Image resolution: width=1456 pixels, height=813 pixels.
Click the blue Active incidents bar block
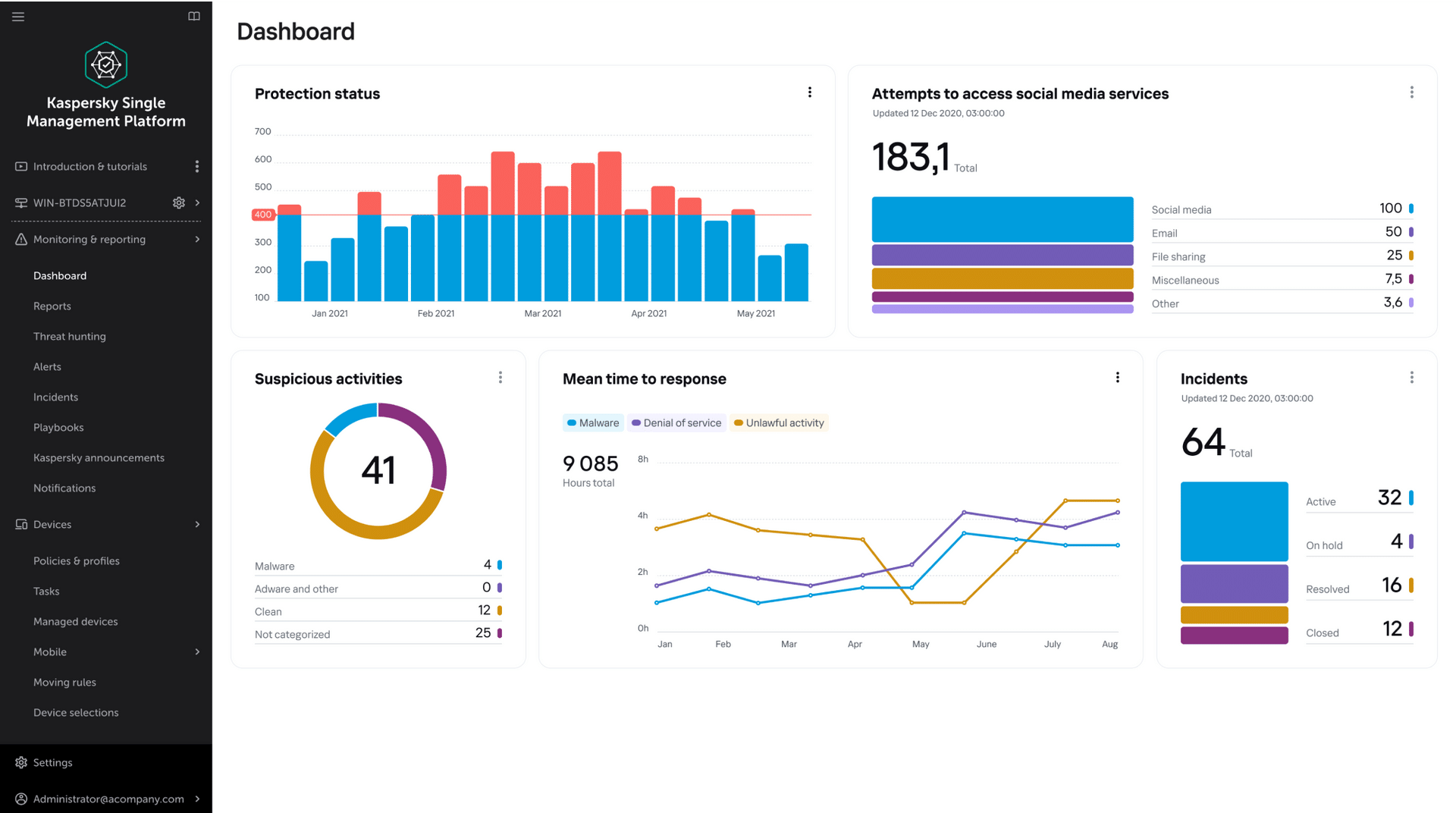(x=1234, y=522)
